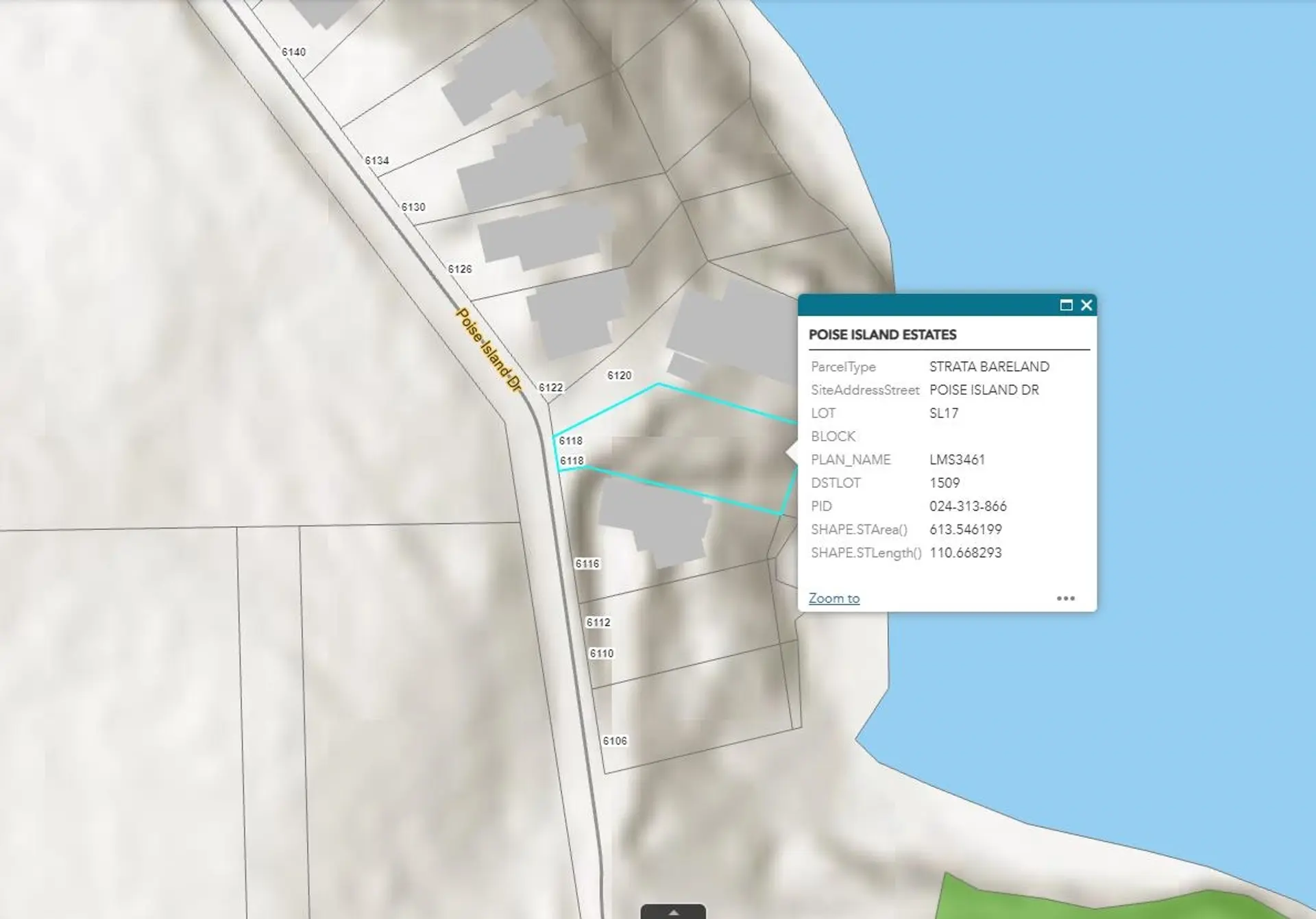Click parcel labeled 6106
The height and width of the screenshot is (919, 1316).
614,740
